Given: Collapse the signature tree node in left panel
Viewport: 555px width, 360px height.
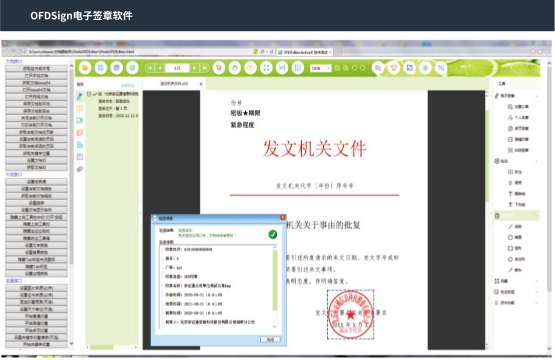Looking at the screenshot, I should pos(89,94).
